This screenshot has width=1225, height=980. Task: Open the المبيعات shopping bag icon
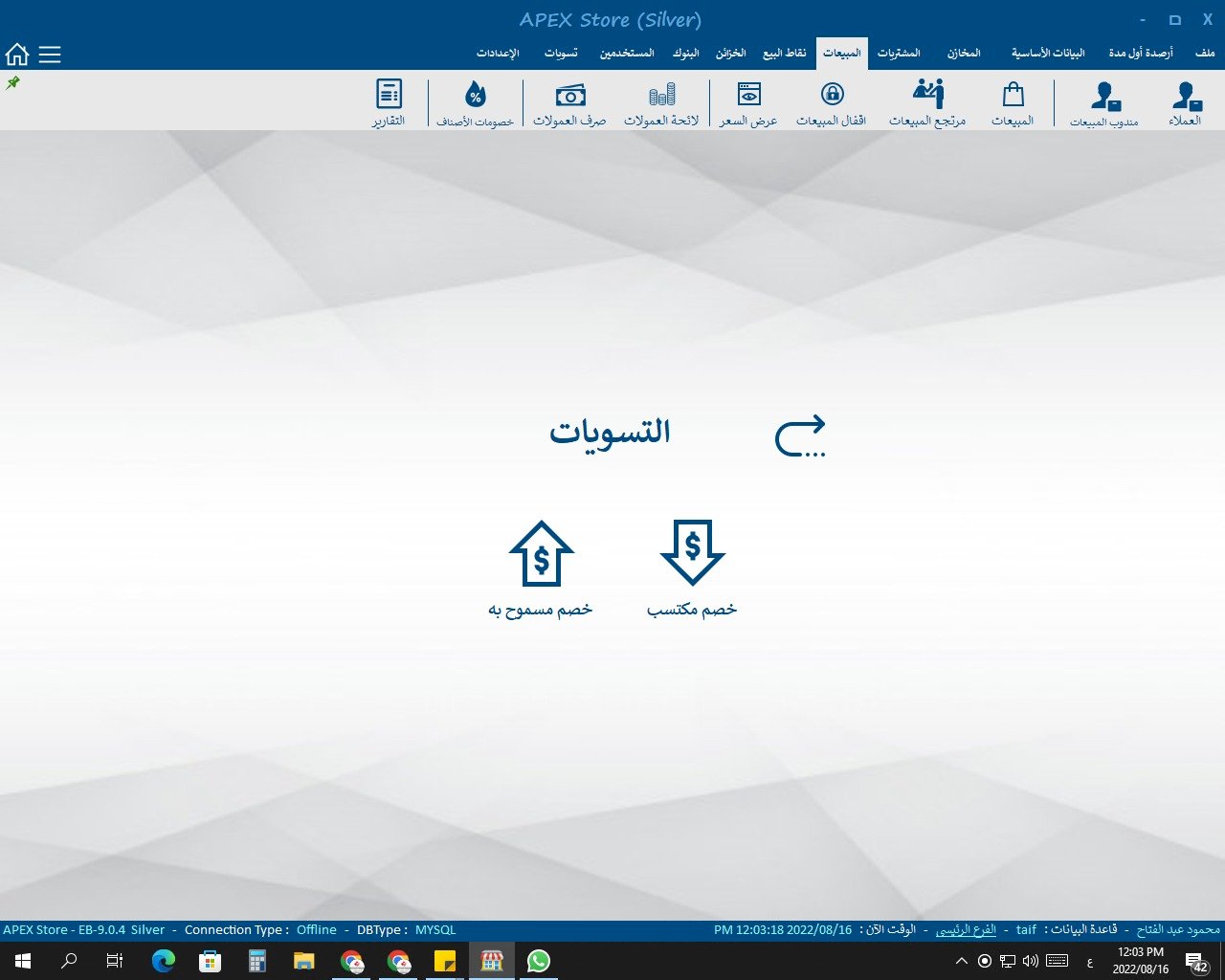[1013, 102]
